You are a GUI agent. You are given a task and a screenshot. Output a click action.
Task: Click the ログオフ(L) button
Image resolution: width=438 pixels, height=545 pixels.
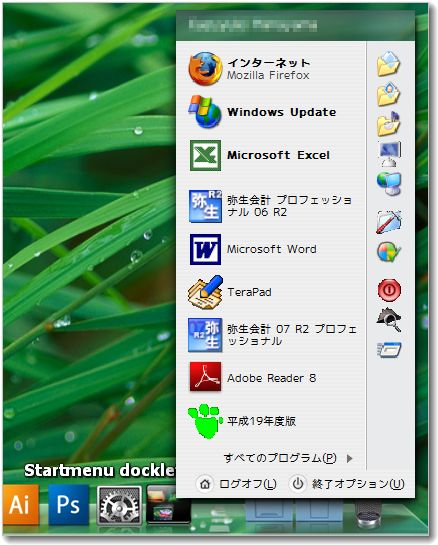click(237, 484)
